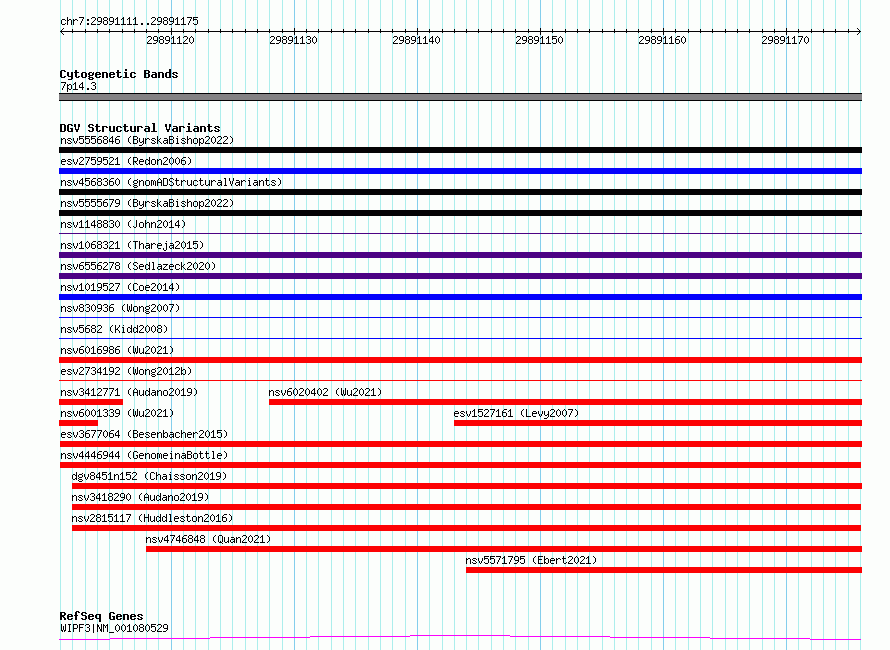Select variant nsv4446944 (GenomeinaBottle) label

[x=144, y=455]
